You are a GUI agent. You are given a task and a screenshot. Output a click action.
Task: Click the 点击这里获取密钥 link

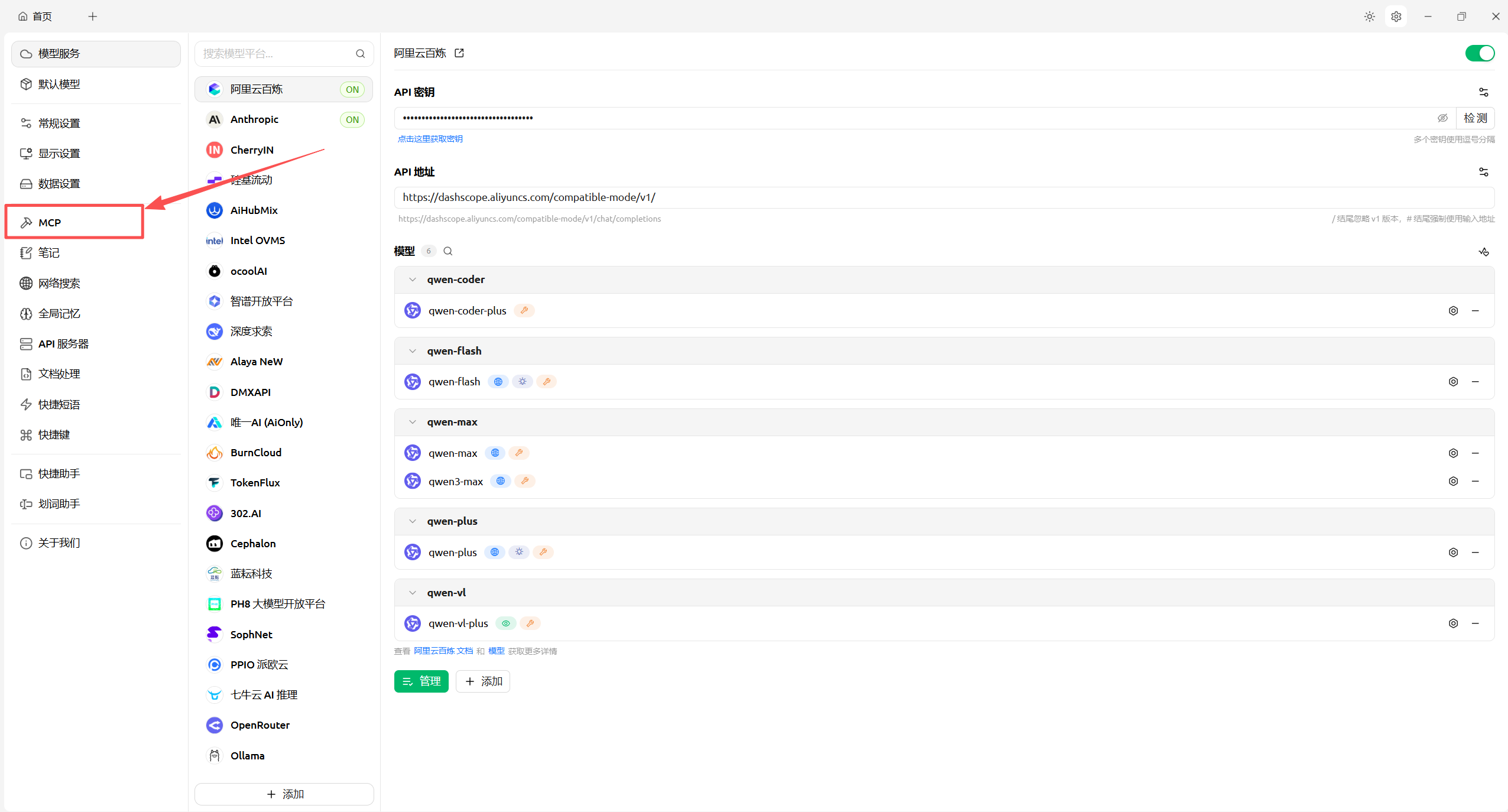pos(430,139)
